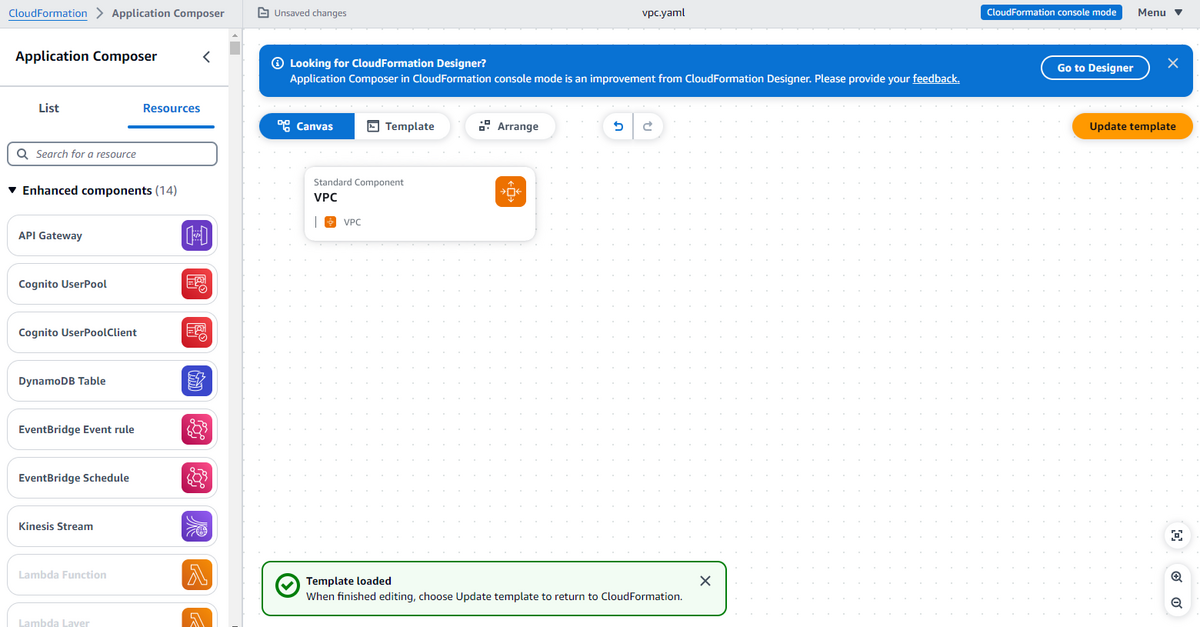Switch to the List tab
Image resolution: width=1200 pixels, height=627 pixels.
point(49,108)
